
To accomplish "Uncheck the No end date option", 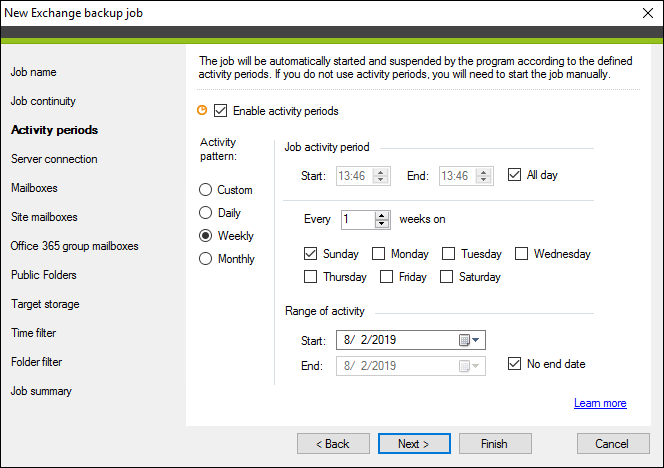I will [514, 363].
